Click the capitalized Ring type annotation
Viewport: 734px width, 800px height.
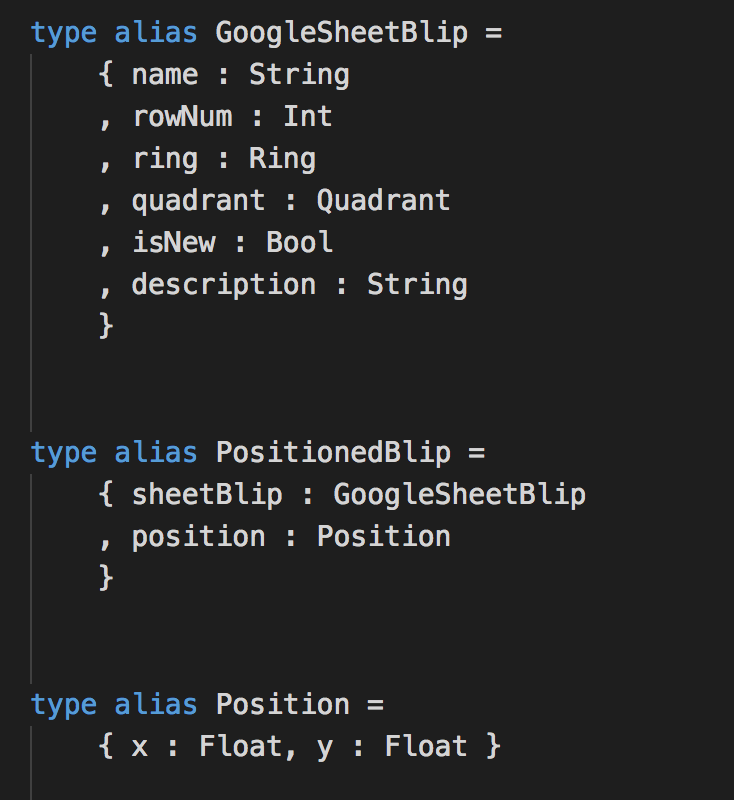tap(282, 159)
